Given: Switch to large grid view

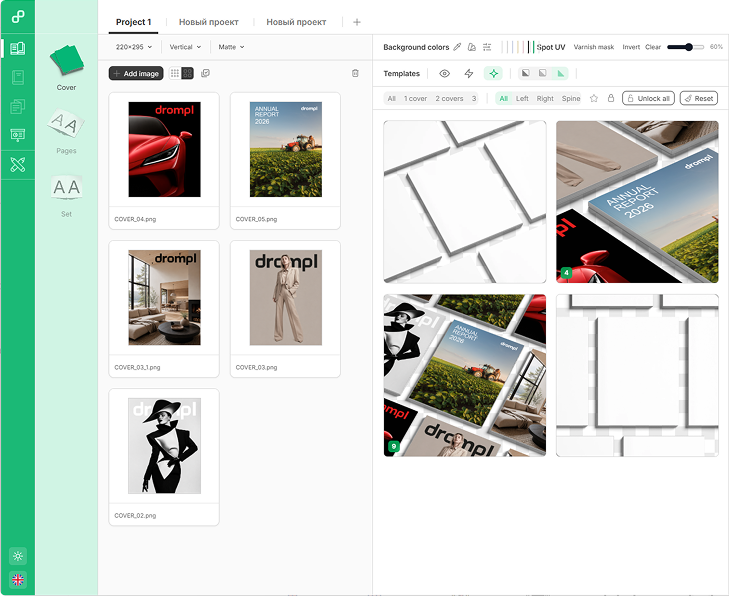Looking at the screenshot, I should pyautogui.click(x=187, y=73).
